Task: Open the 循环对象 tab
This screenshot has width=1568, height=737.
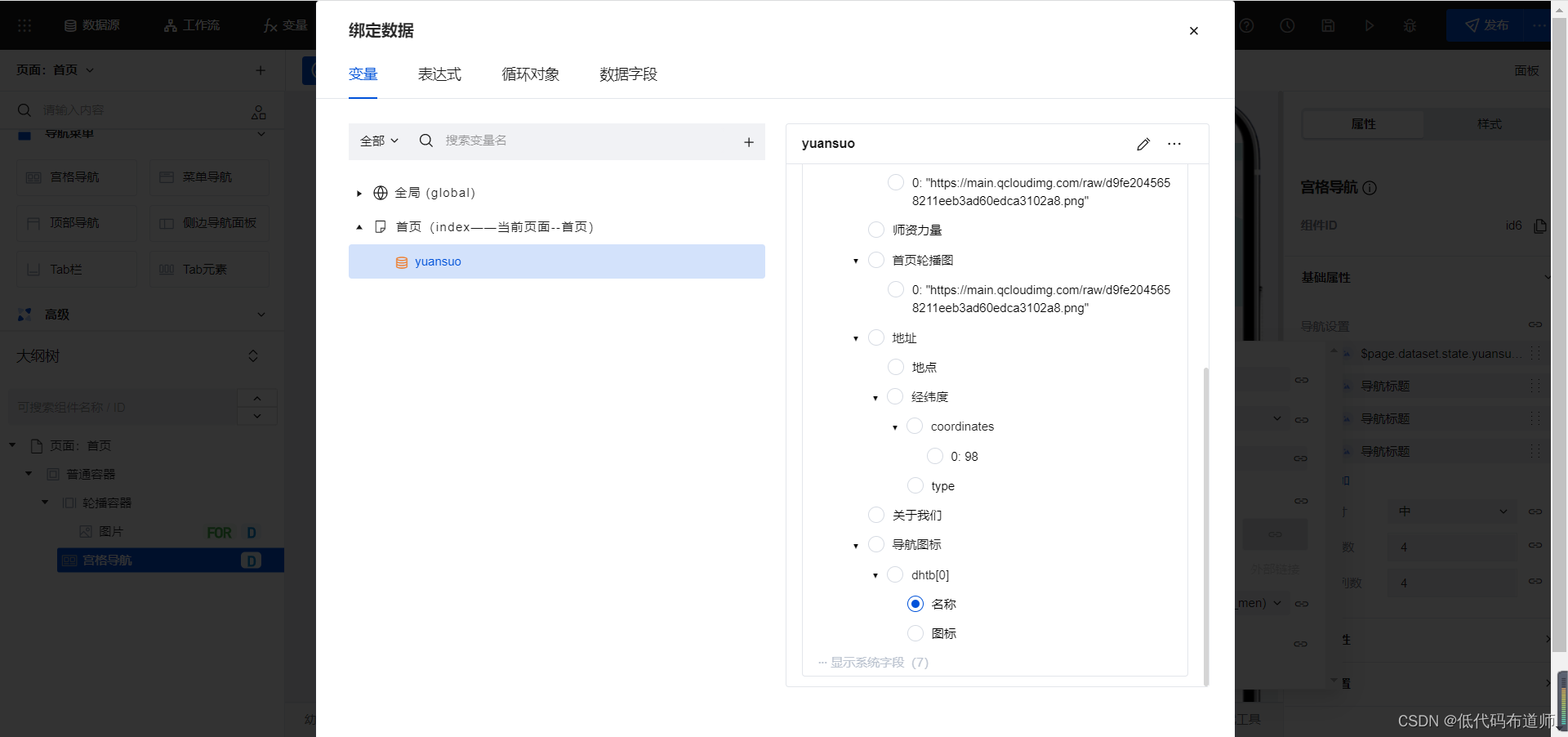Action: click(x=530, y=74)
